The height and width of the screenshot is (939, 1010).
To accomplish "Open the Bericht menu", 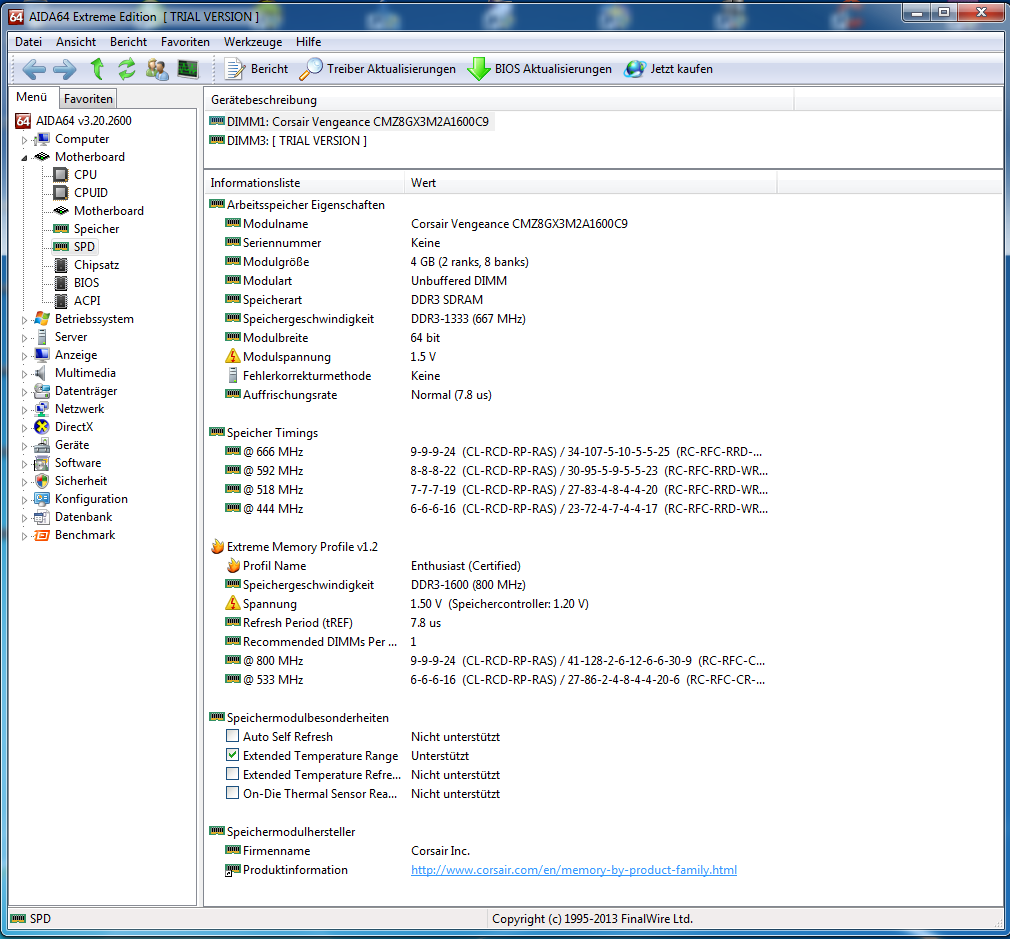I will [128, 42].
